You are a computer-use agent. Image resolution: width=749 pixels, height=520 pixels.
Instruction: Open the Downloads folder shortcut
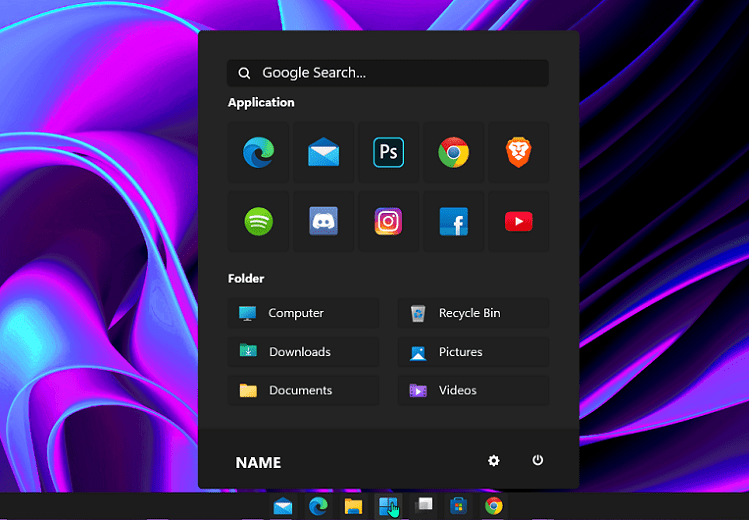point(303,351)
